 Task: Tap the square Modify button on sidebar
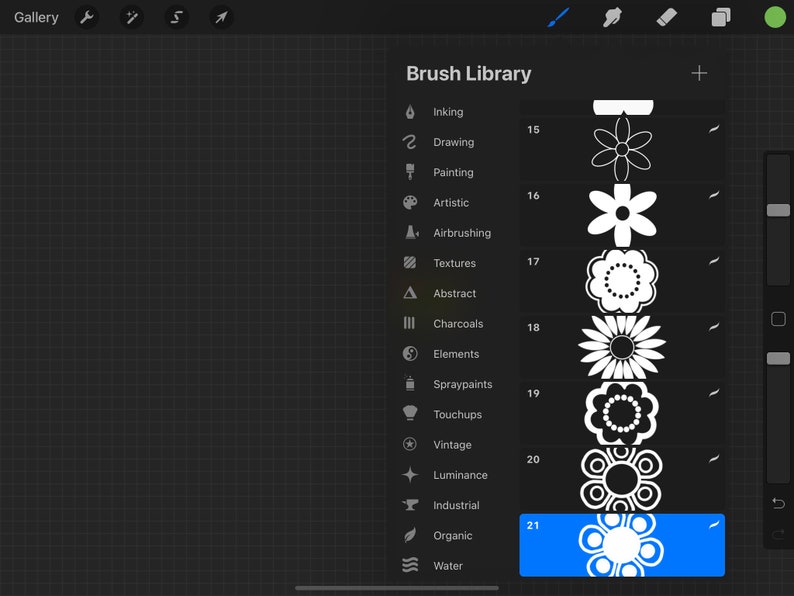pyautogui.click(x=778, y=319)
